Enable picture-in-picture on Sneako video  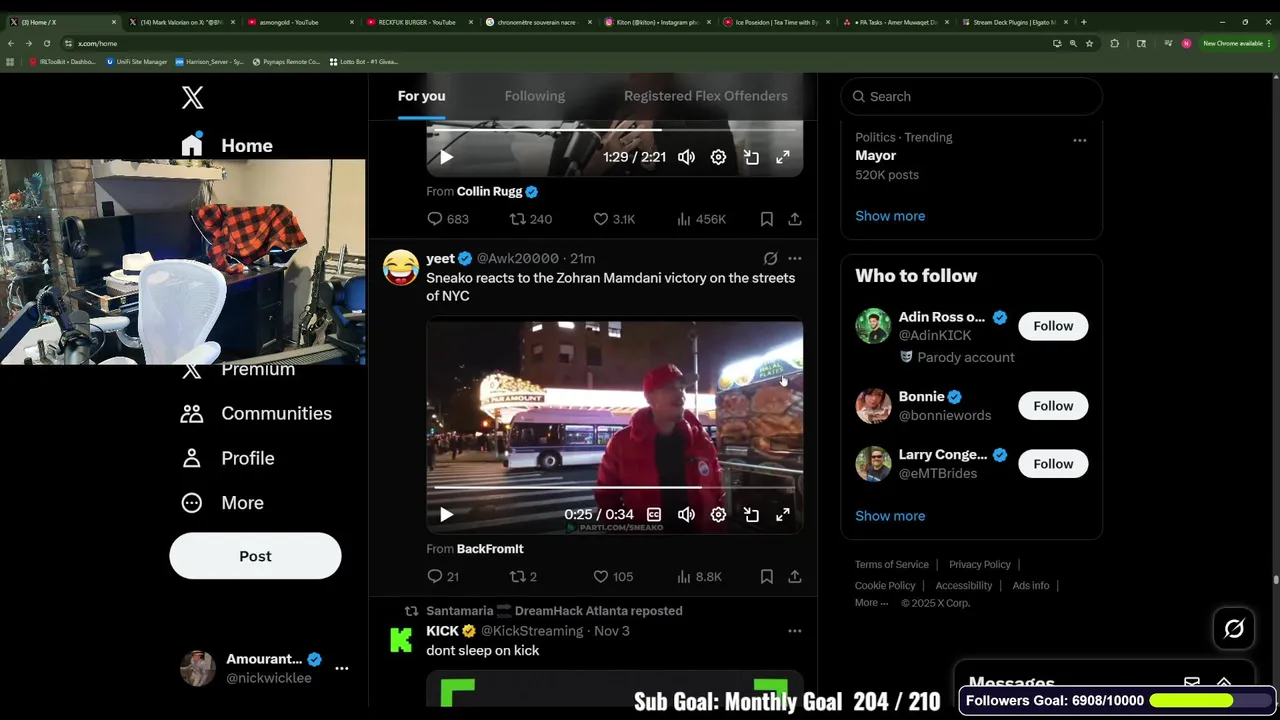(x=751, y=515)
